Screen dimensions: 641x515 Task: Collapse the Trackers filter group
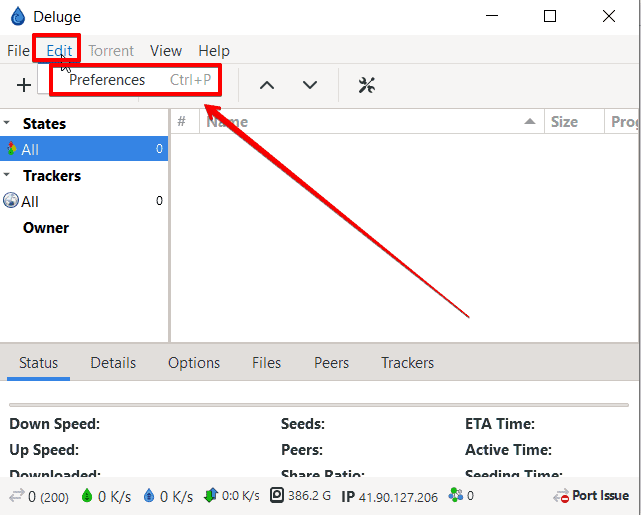tap(7, 175)
